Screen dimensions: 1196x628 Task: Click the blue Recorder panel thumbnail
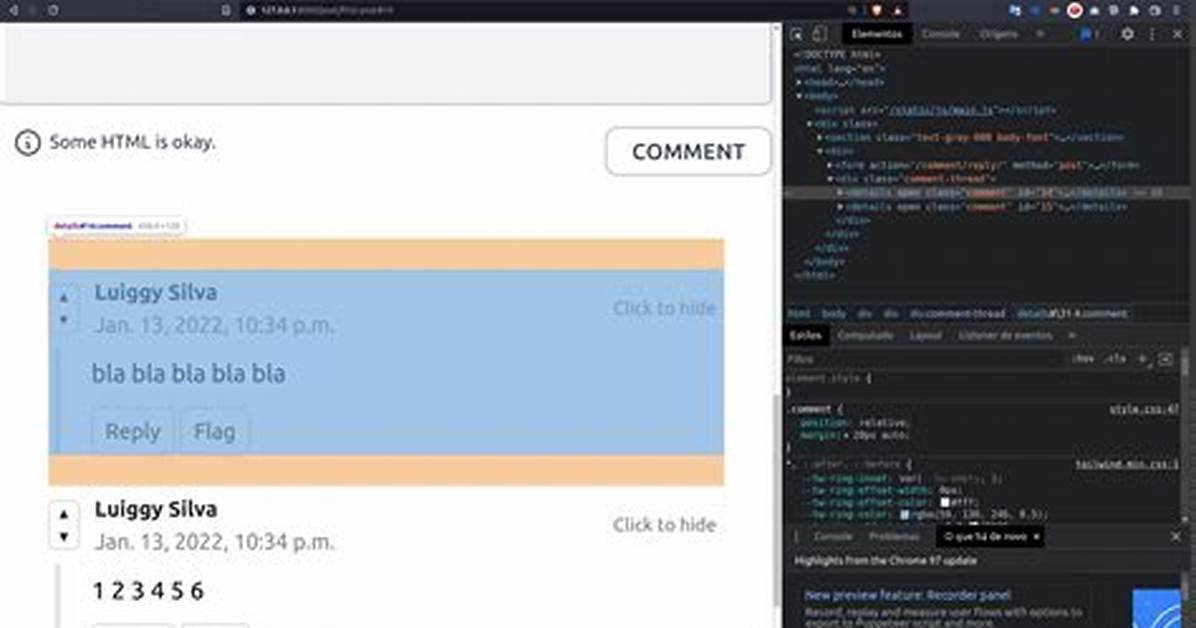click(1157, 608)
